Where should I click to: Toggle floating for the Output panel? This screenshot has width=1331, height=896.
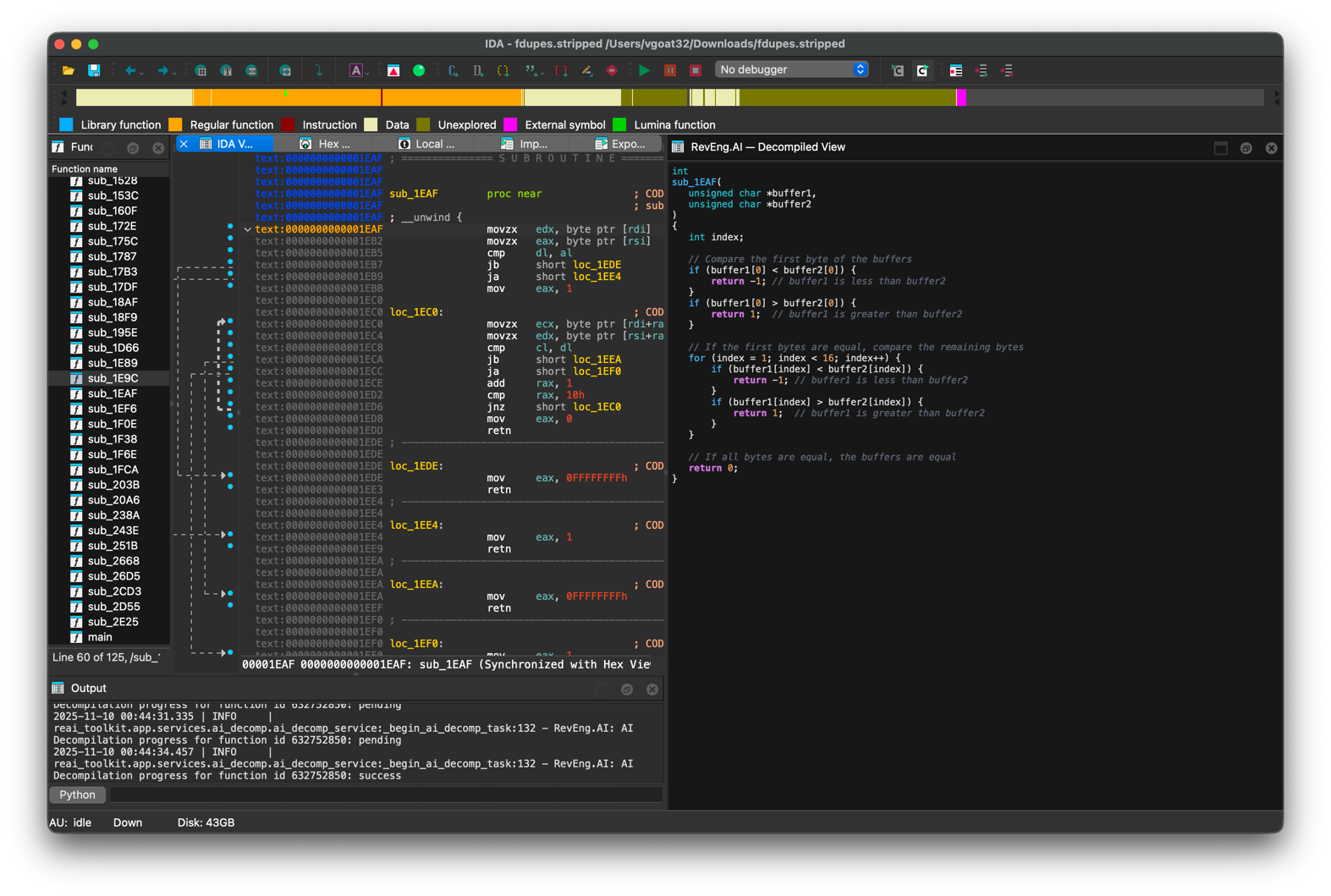tap(627, 689)
